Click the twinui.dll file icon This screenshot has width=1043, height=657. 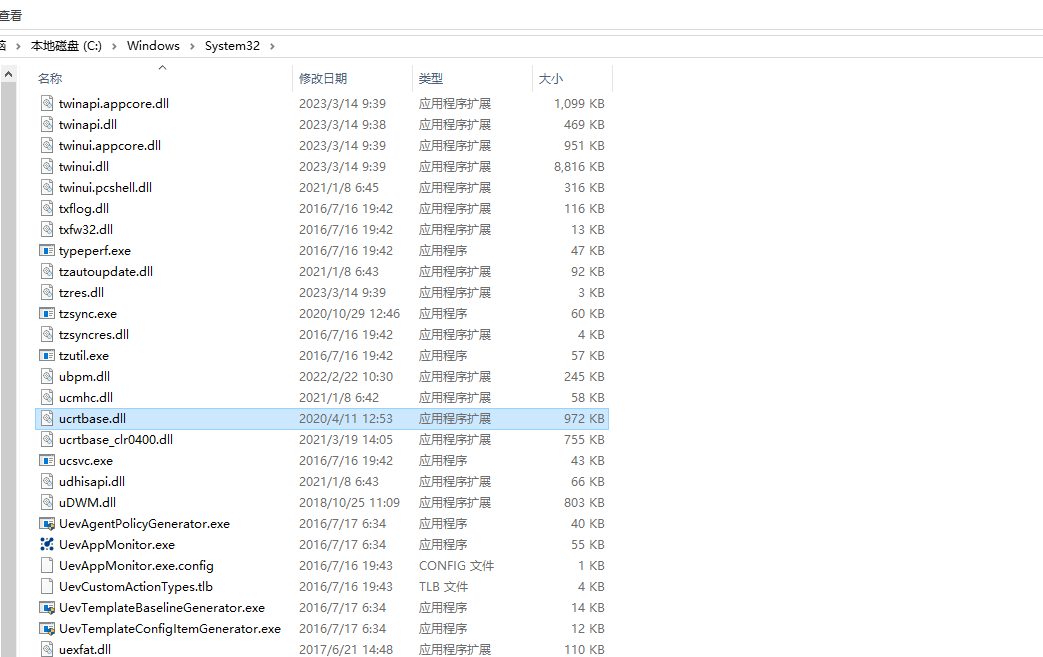[46, 166]
